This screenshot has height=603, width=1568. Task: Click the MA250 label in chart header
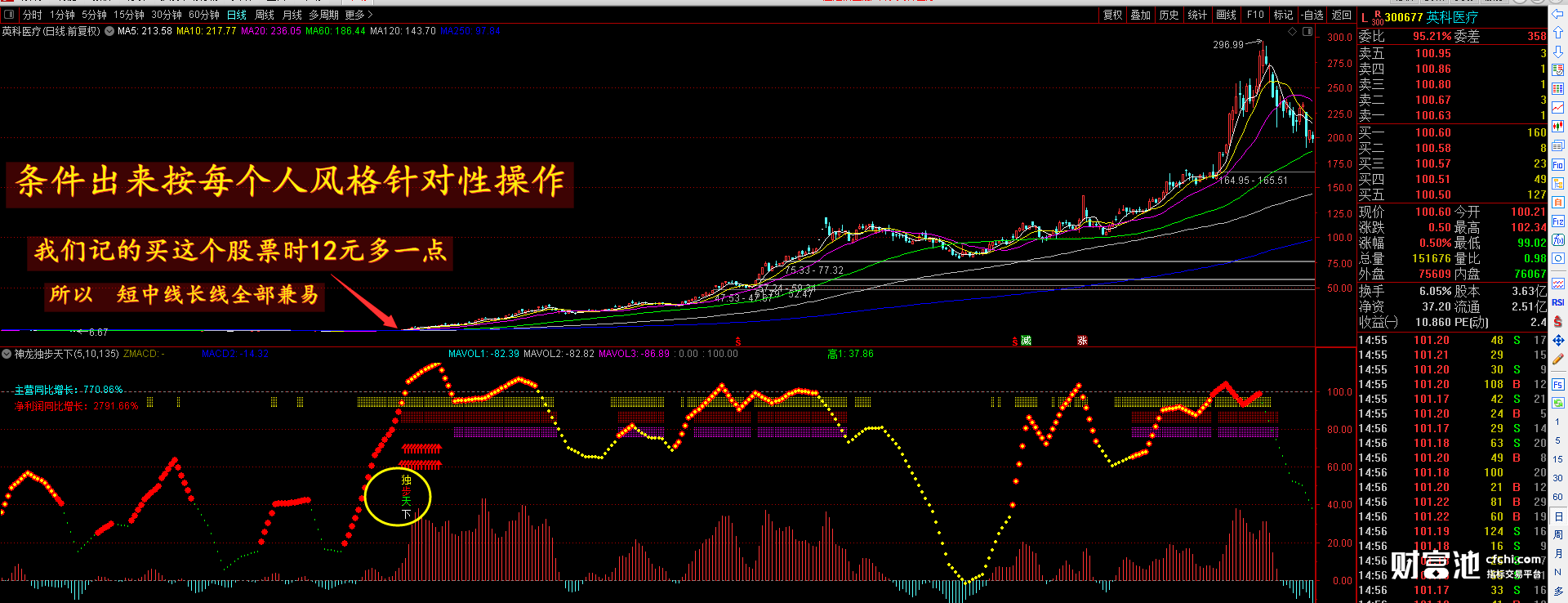point(470,31)
